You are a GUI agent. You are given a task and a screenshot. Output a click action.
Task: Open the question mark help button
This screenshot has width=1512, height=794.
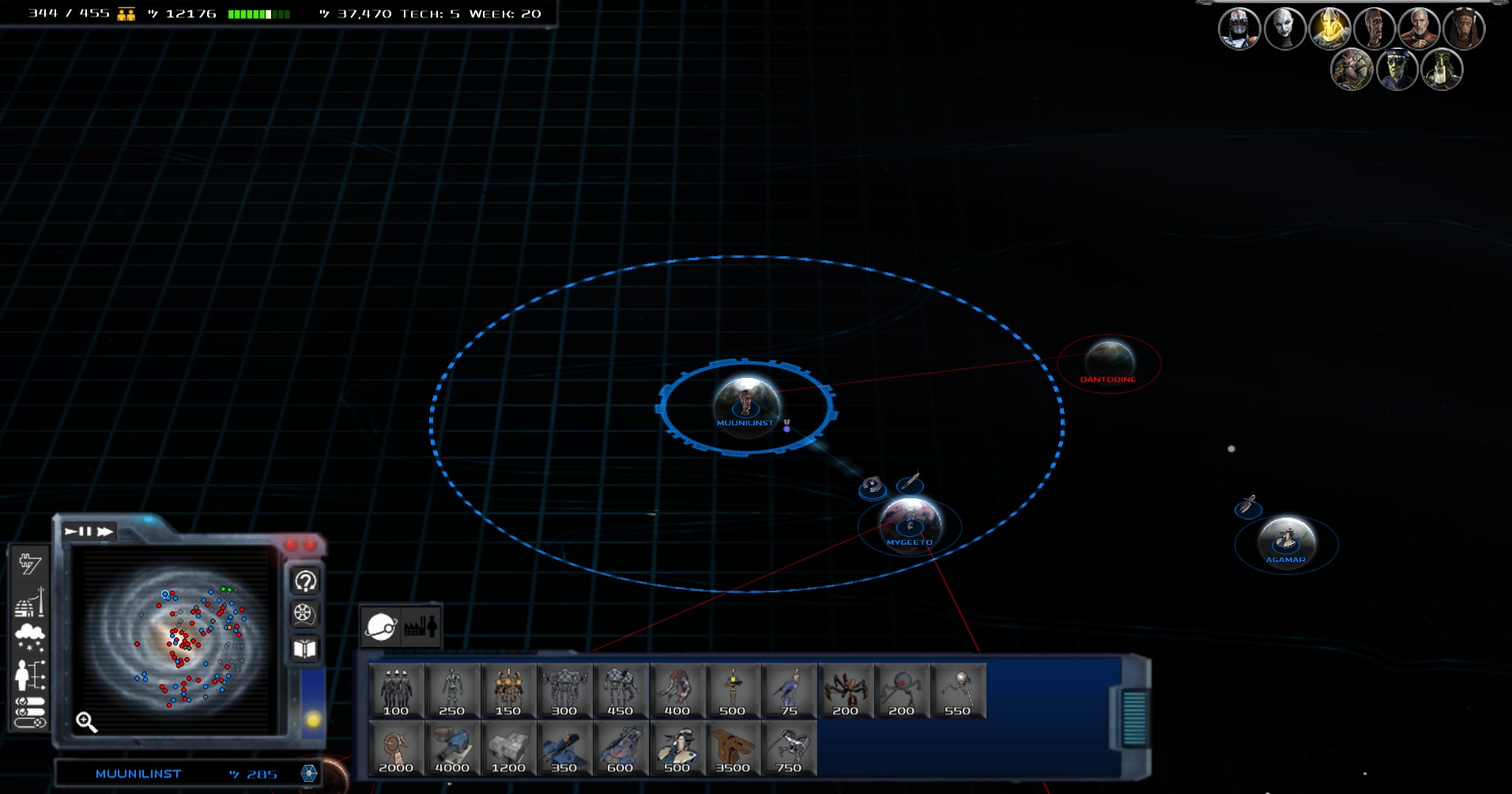coord(305,581)
